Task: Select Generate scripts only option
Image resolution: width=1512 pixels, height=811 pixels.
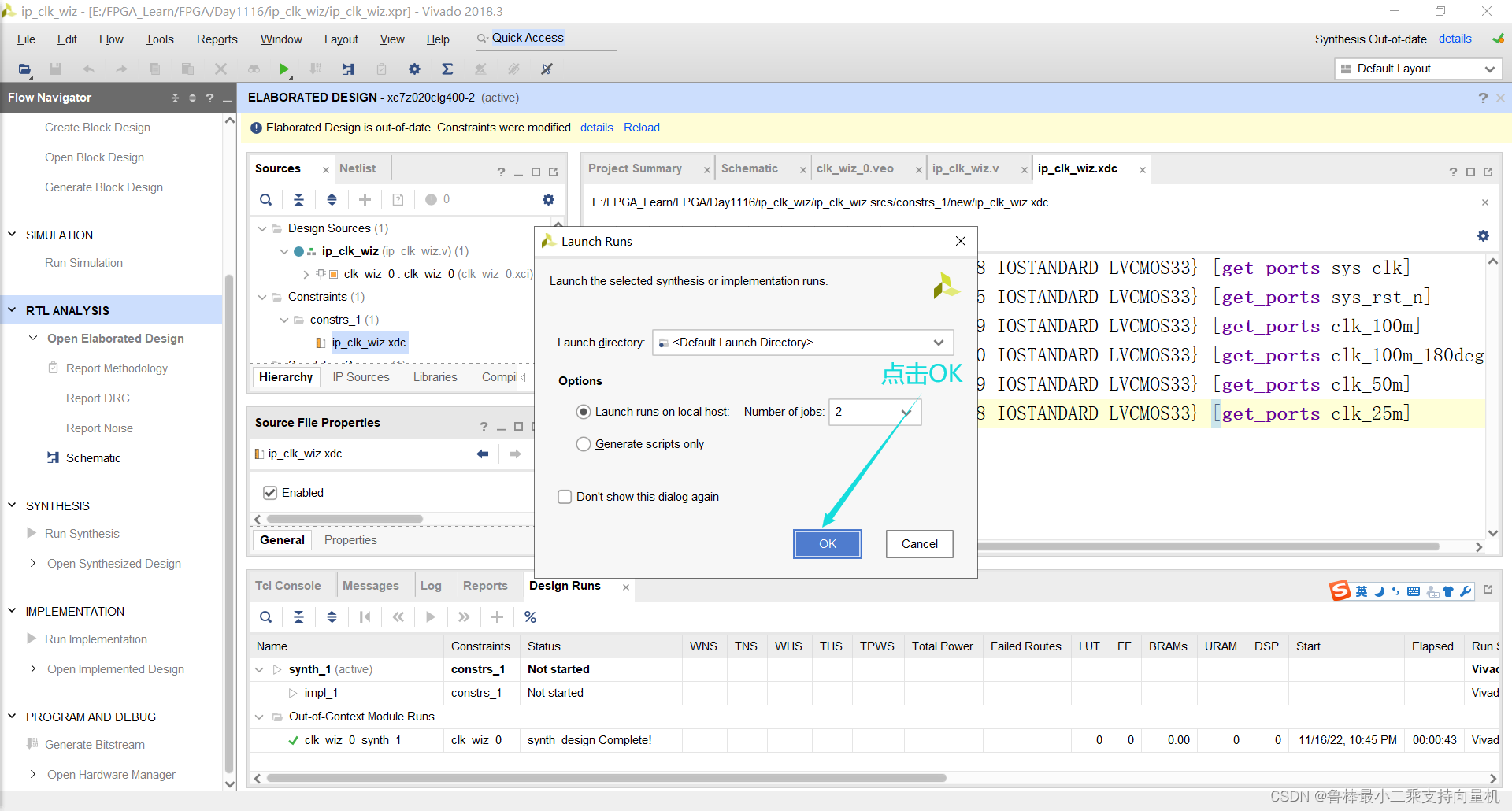Action: coord(584,444)
